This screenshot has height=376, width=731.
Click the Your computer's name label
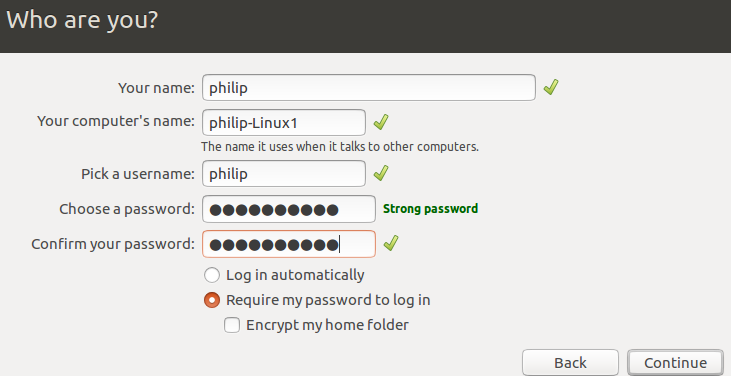click(x=116, y=121)
